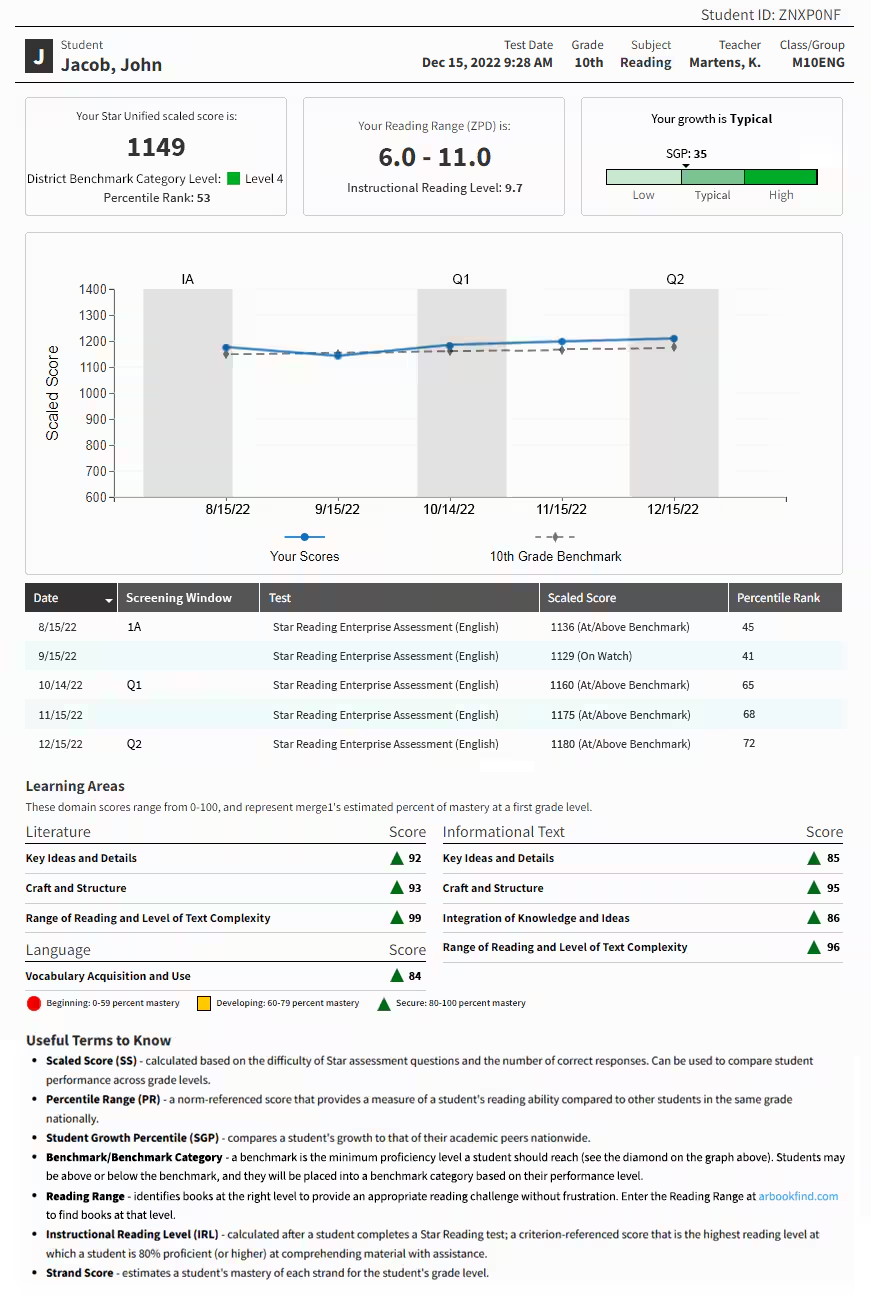Image resolution: width=871 pixels, height=1295 pixels.
Task: Click the yellow Developing mastery legend square
Action: point(204,1003)
